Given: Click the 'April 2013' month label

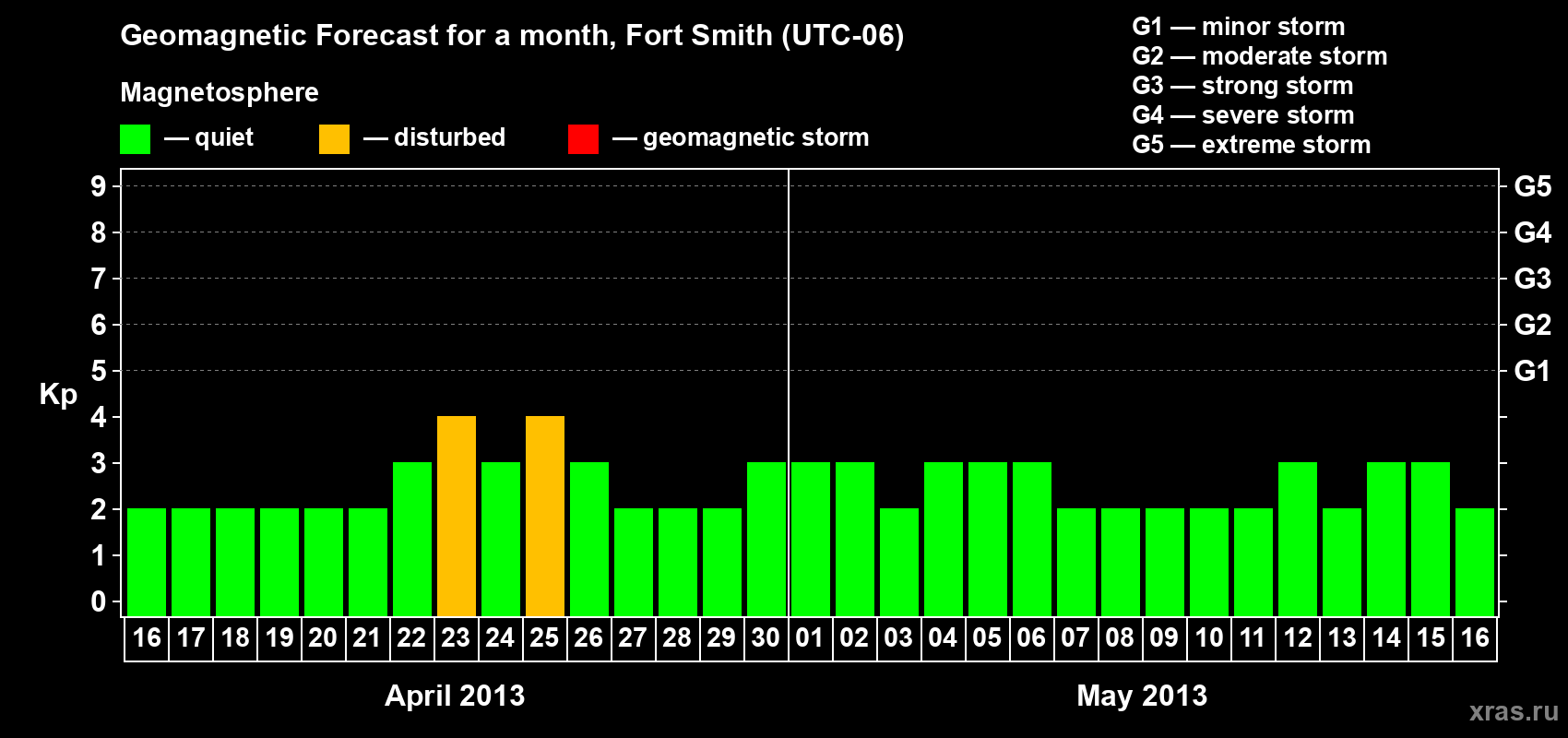Looking at the screenshot, I should 455,696.
